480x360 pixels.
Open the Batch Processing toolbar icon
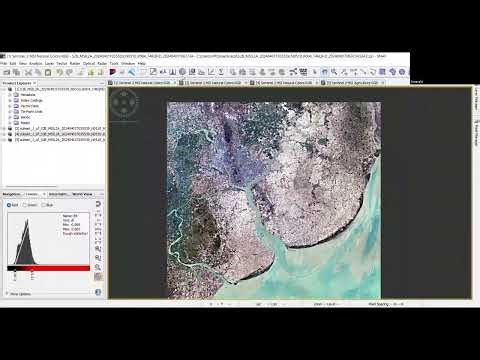(303, 72)
